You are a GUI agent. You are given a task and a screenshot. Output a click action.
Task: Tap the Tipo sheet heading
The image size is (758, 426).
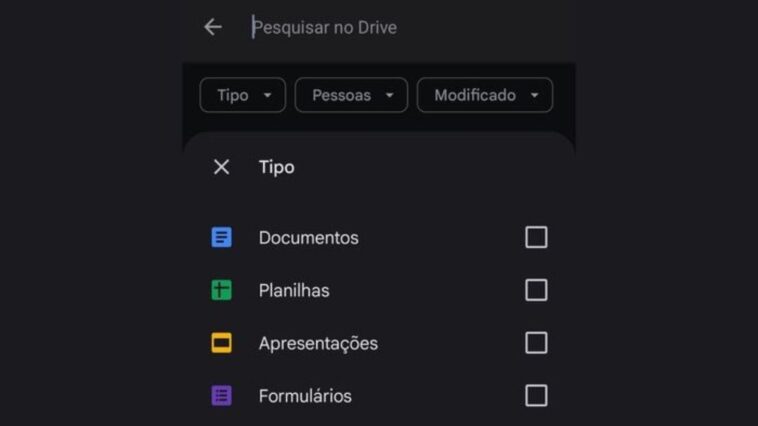point(277,167)
